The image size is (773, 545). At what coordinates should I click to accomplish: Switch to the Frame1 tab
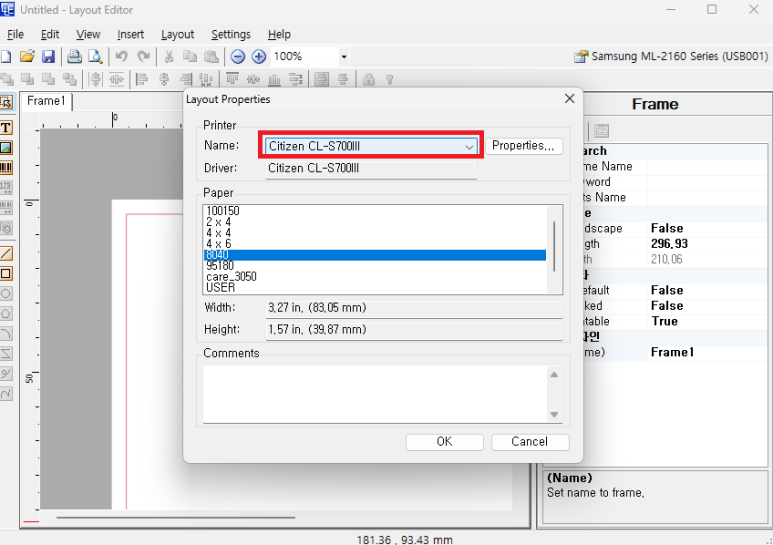tap(46, 101)
